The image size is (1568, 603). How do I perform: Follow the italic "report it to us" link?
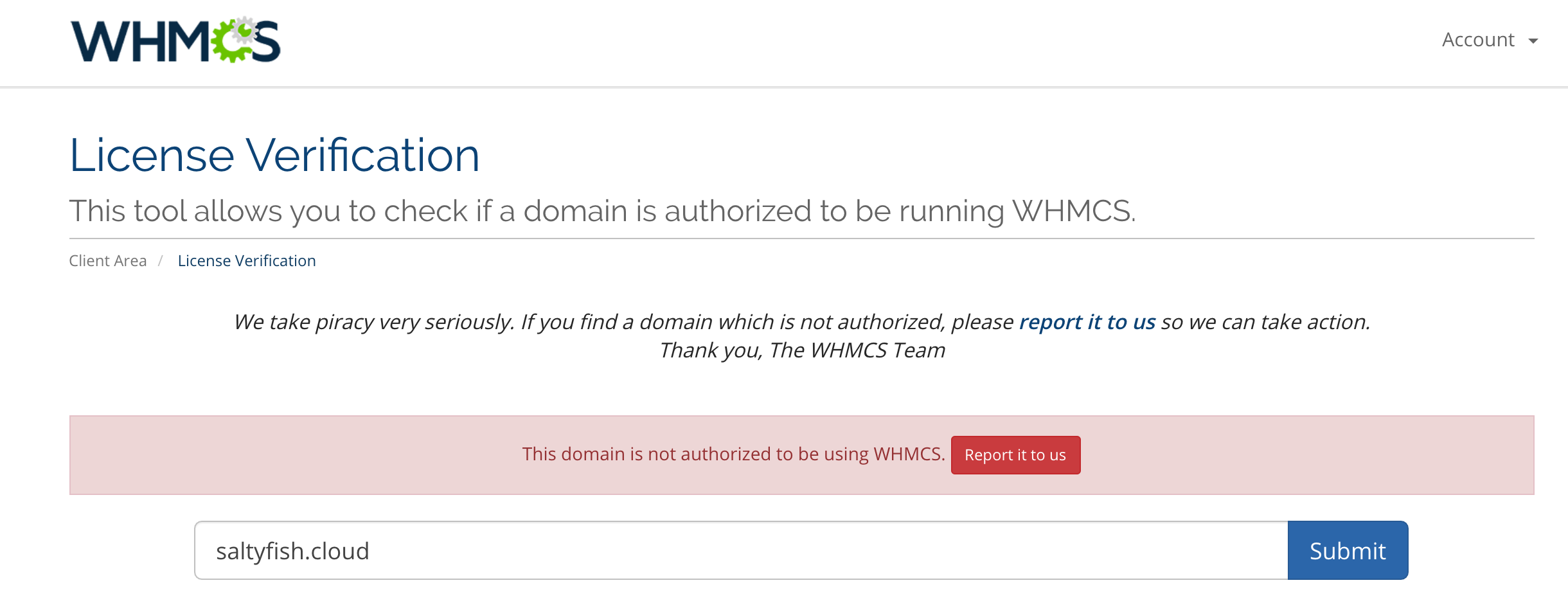[x=1087, y=322]
